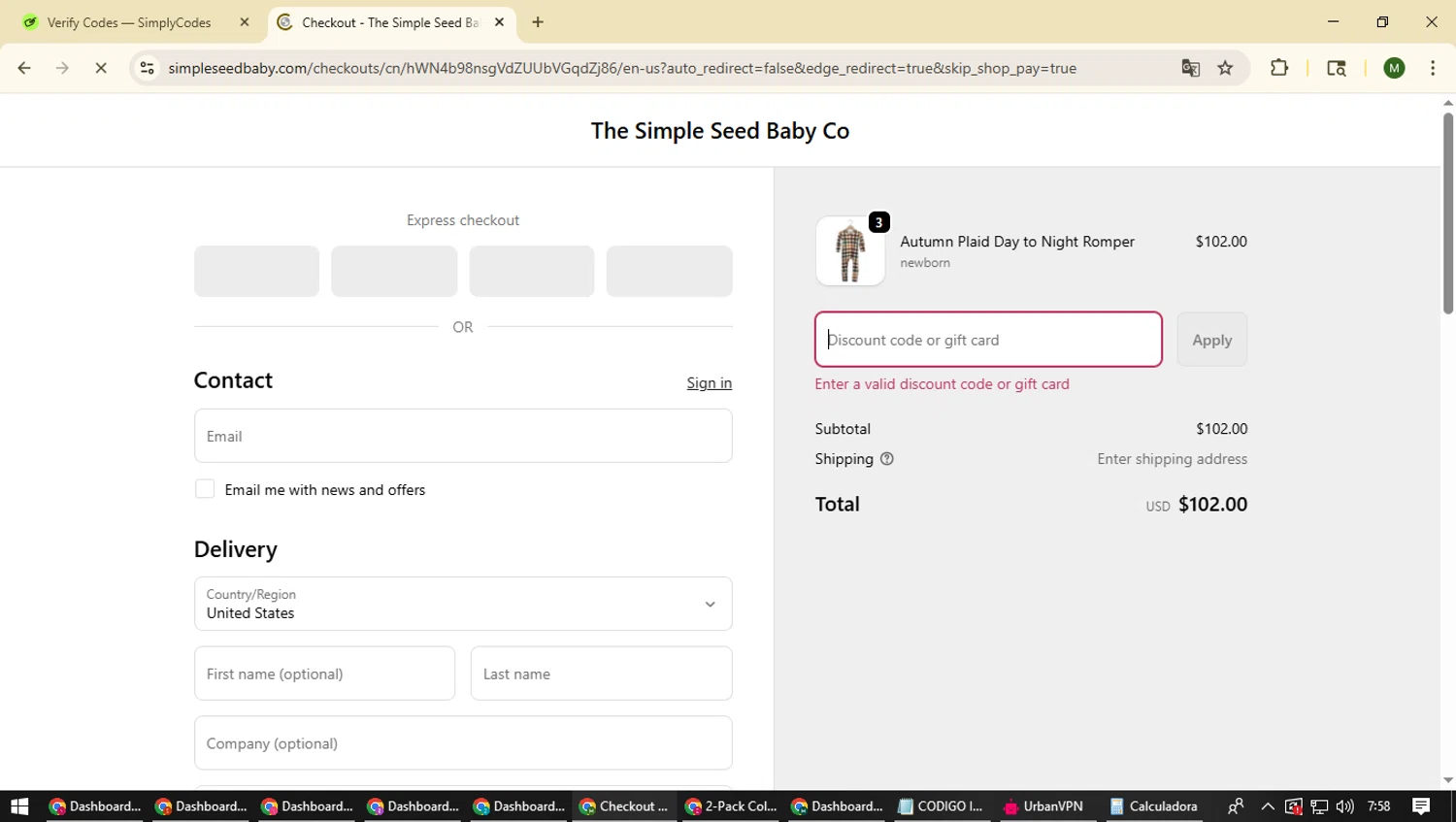Click the first express checkout button

(x=256, y=271)
